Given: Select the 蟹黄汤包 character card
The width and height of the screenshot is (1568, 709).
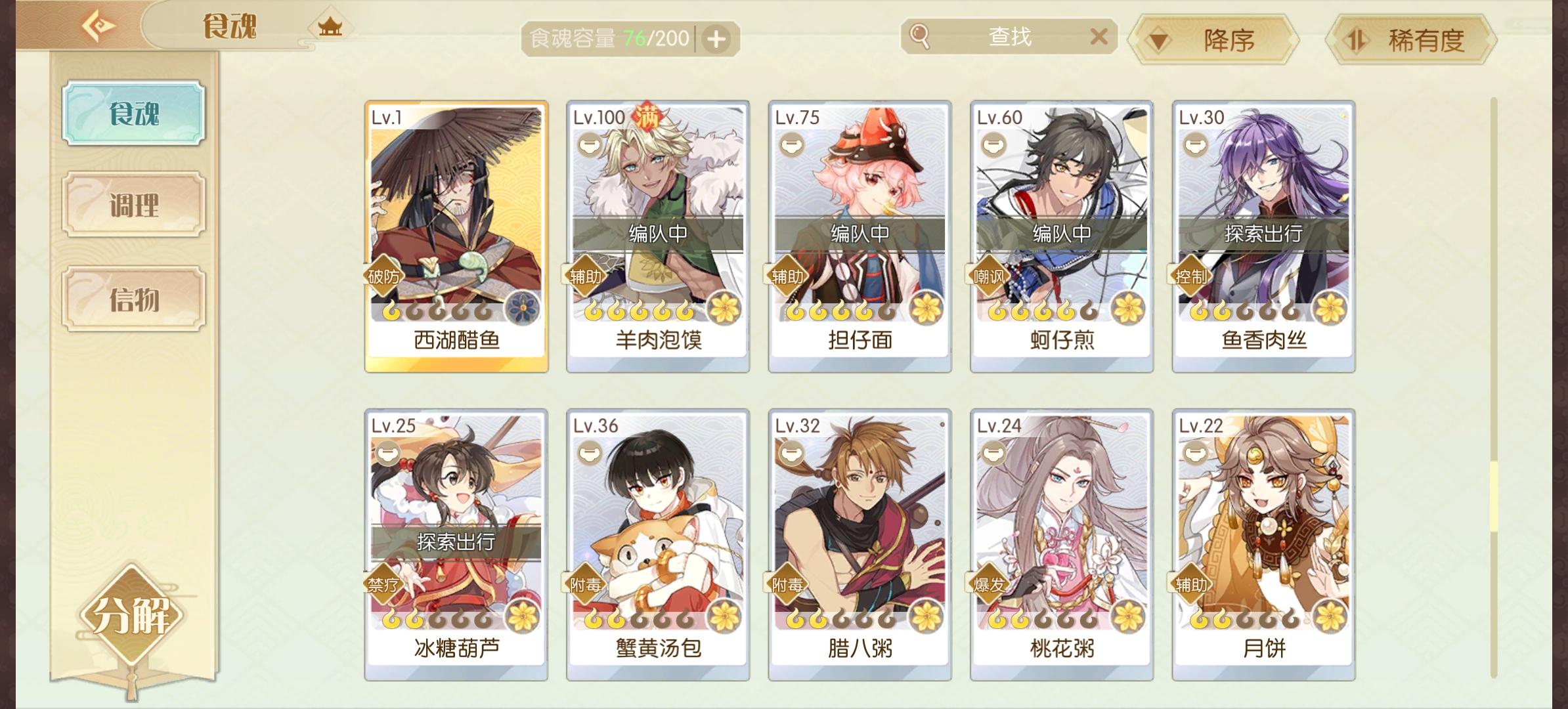Looking at the screenshot, I should 658,545.
